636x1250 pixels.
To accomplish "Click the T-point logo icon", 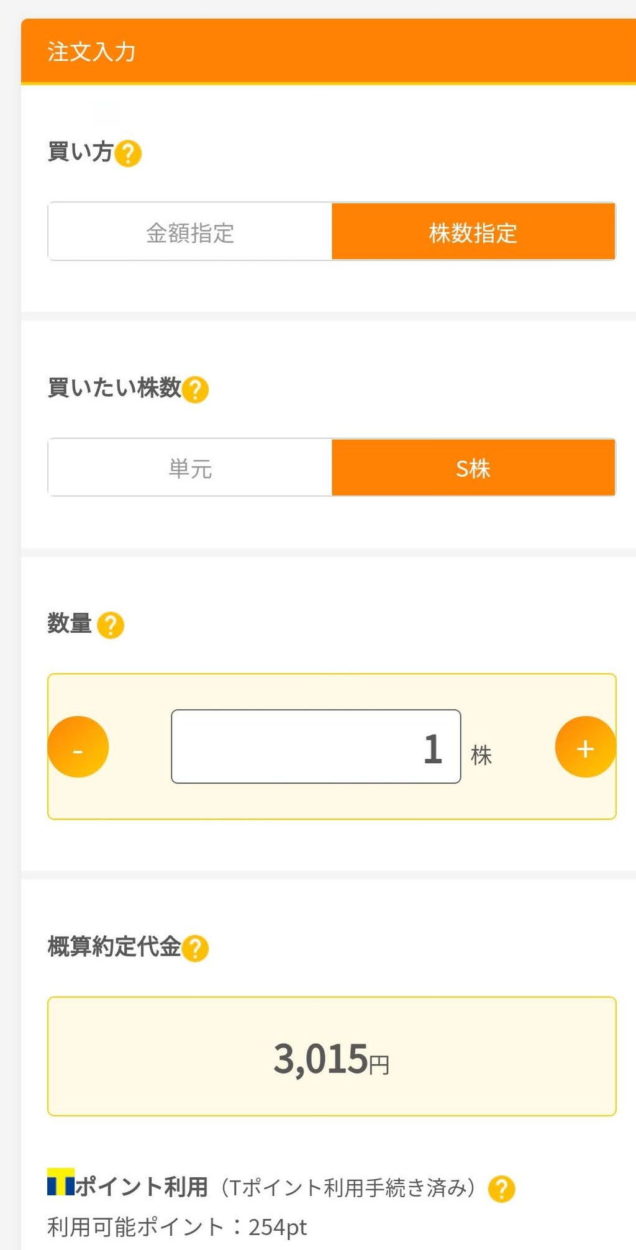I will point(61,1187).
